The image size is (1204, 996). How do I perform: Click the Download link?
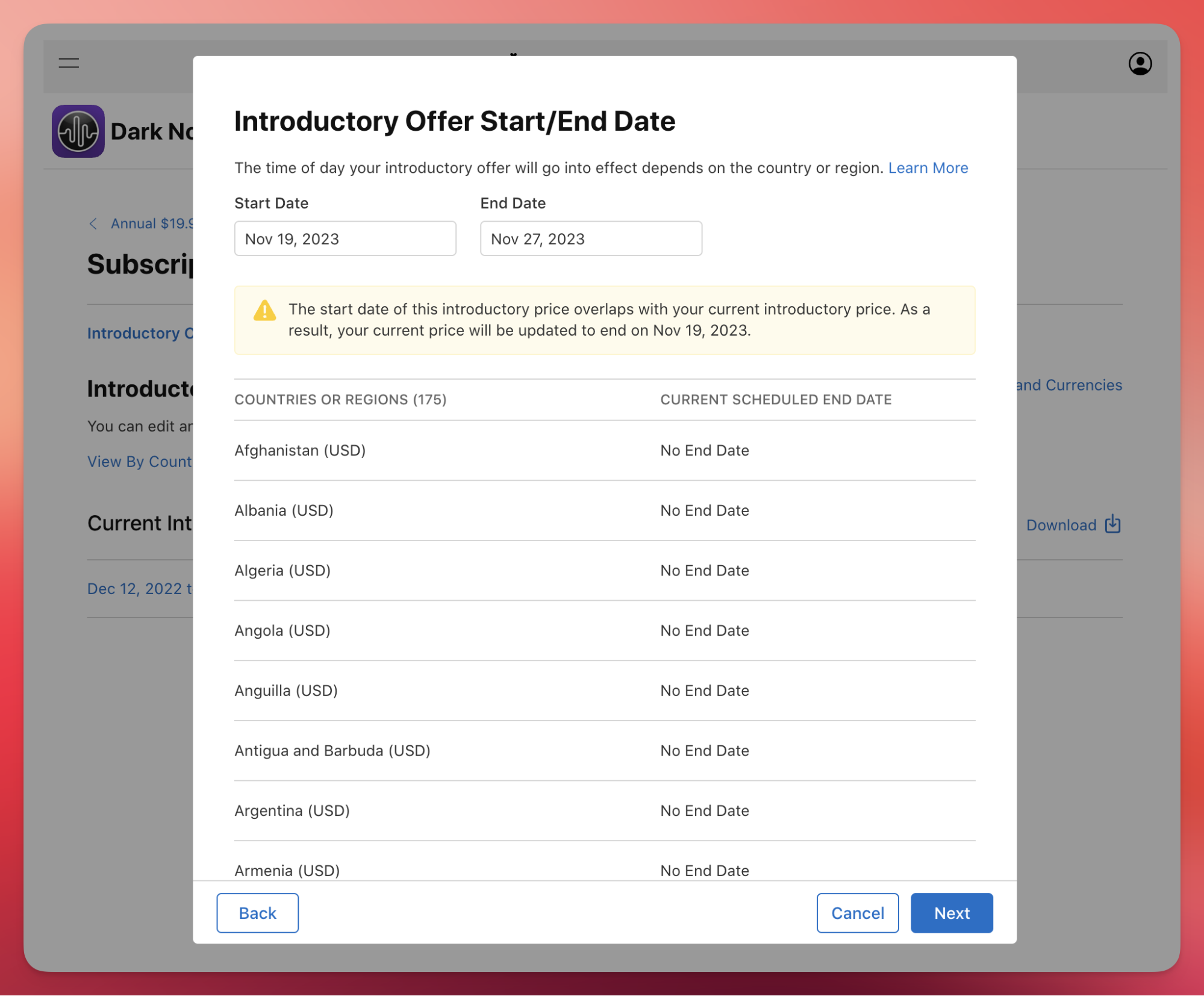[x=1061, y=525]
